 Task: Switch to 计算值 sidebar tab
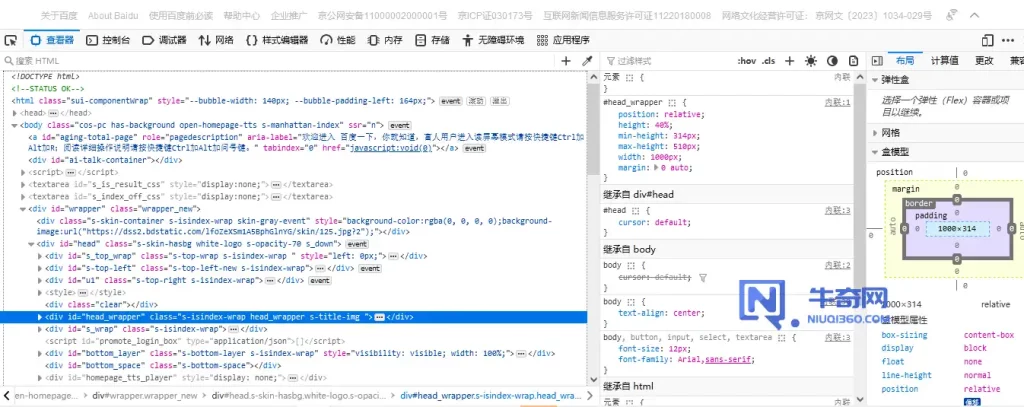944,61
